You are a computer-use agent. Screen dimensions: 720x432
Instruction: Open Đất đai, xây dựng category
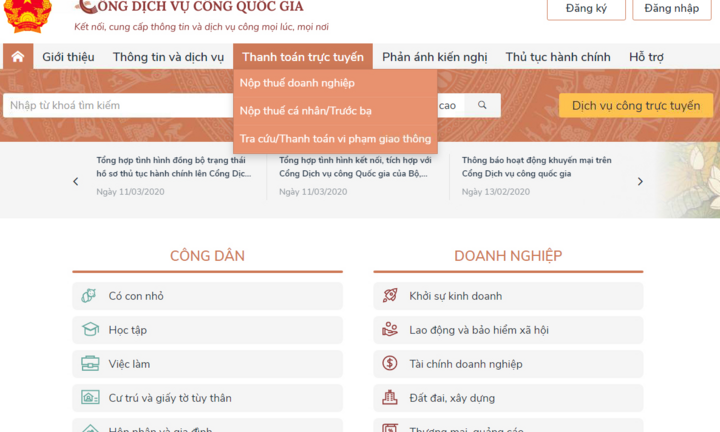click(x=508, y=398)
